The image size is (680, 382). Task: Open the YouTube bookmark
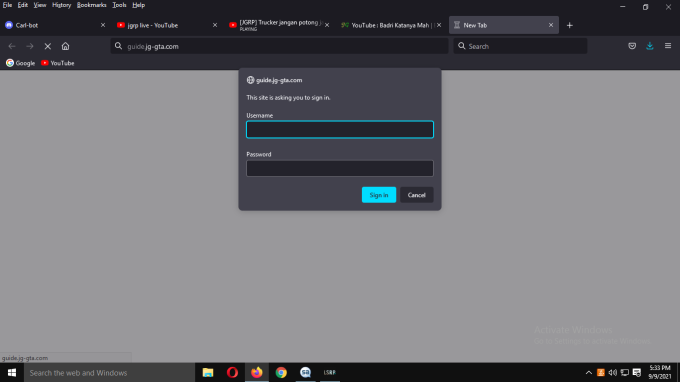tap(58, 63)
